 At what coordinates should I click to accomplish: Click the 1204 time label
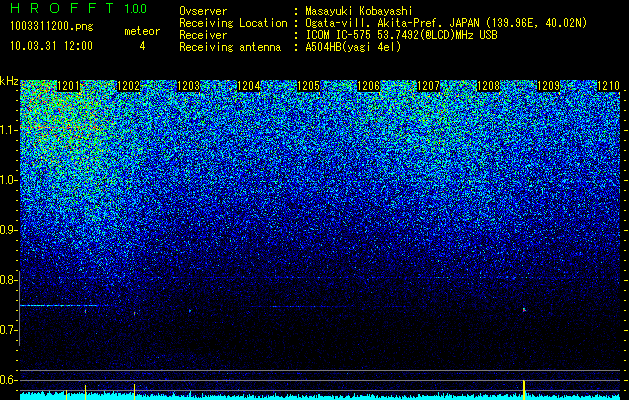pos(249,86)
